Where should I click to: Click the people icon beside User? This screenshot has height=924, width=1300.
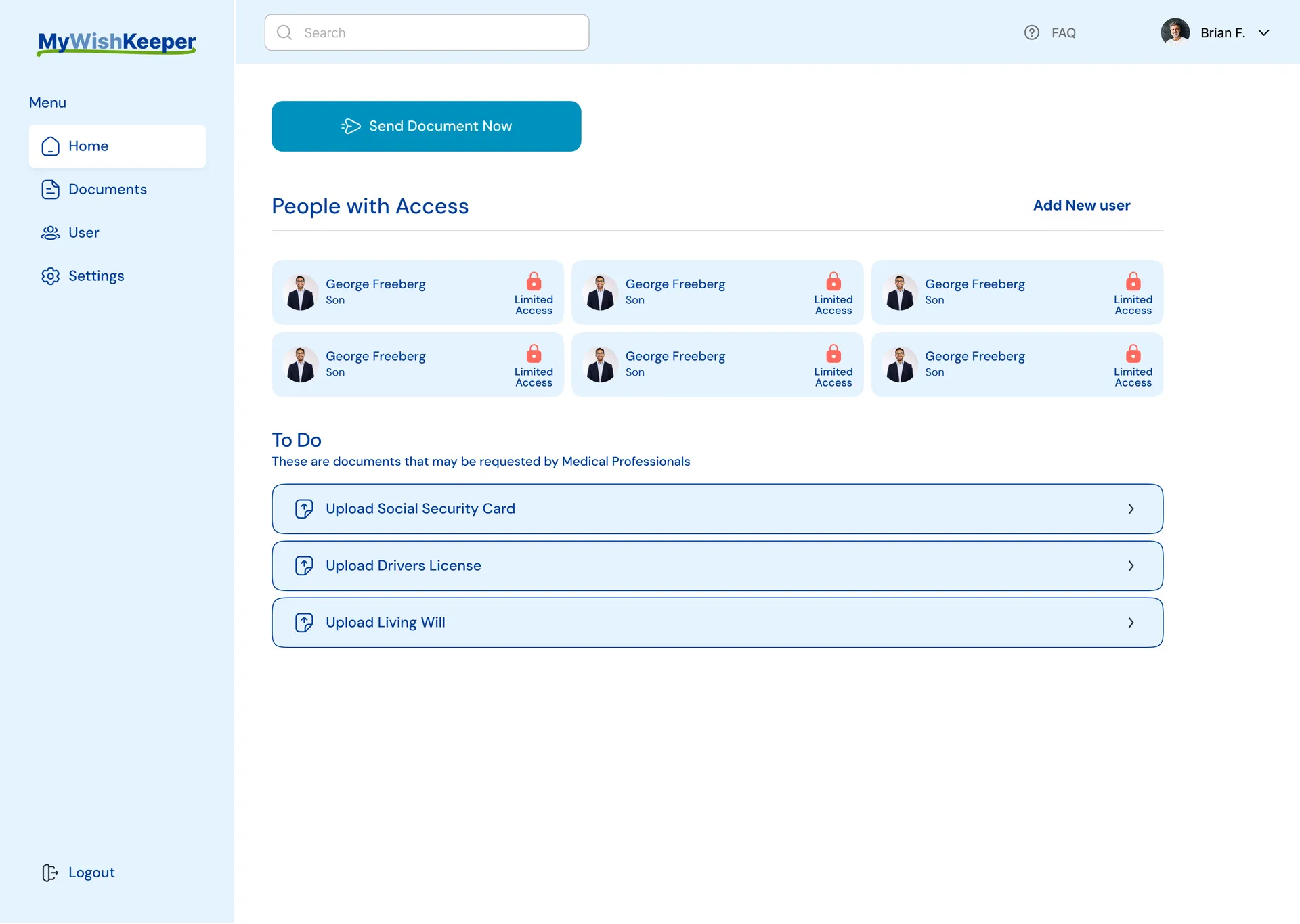pyautogui.click(x=51, y=233)
